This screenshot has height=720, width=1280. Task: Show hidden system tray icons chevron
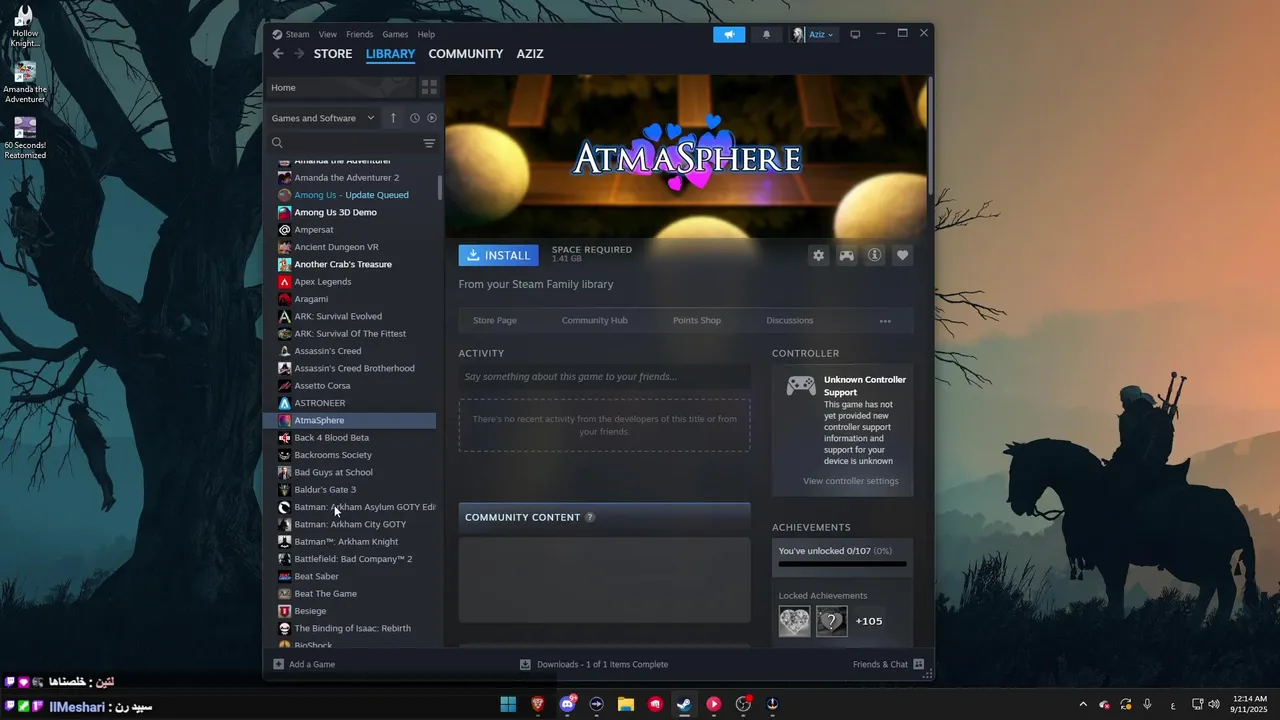(1082, 704)
